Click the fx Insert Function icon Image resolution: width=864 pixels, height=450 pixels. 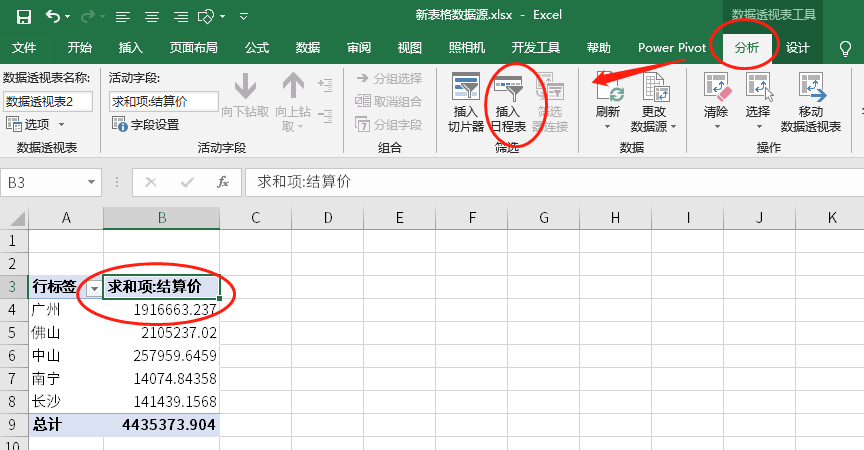pos(223,182)
